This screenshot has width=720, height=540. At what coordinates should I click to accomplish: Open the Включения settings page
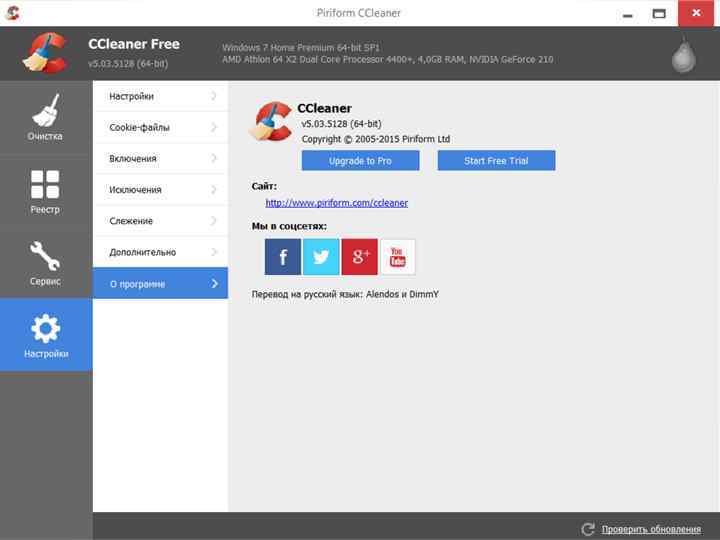pyautogui.click(x=160, y=158)
